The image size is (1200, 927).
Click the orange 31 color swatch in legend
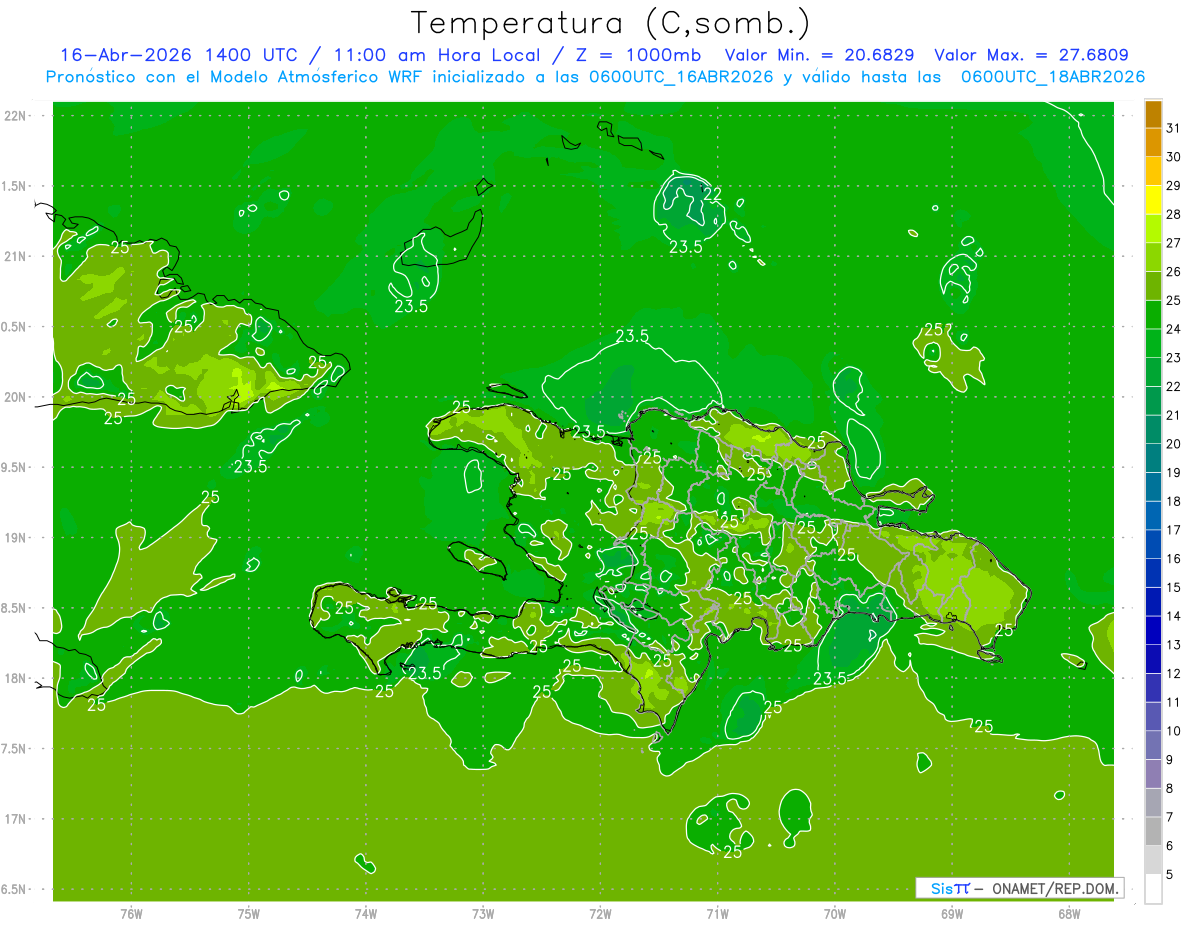(1153, 115)
